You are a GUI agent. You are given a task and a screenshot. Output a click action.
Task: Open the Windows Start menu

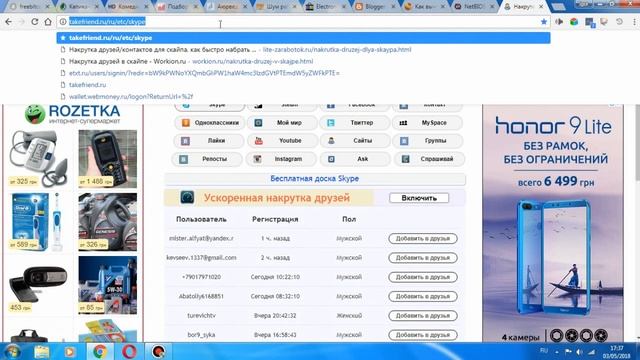click(x=12, y=351)
